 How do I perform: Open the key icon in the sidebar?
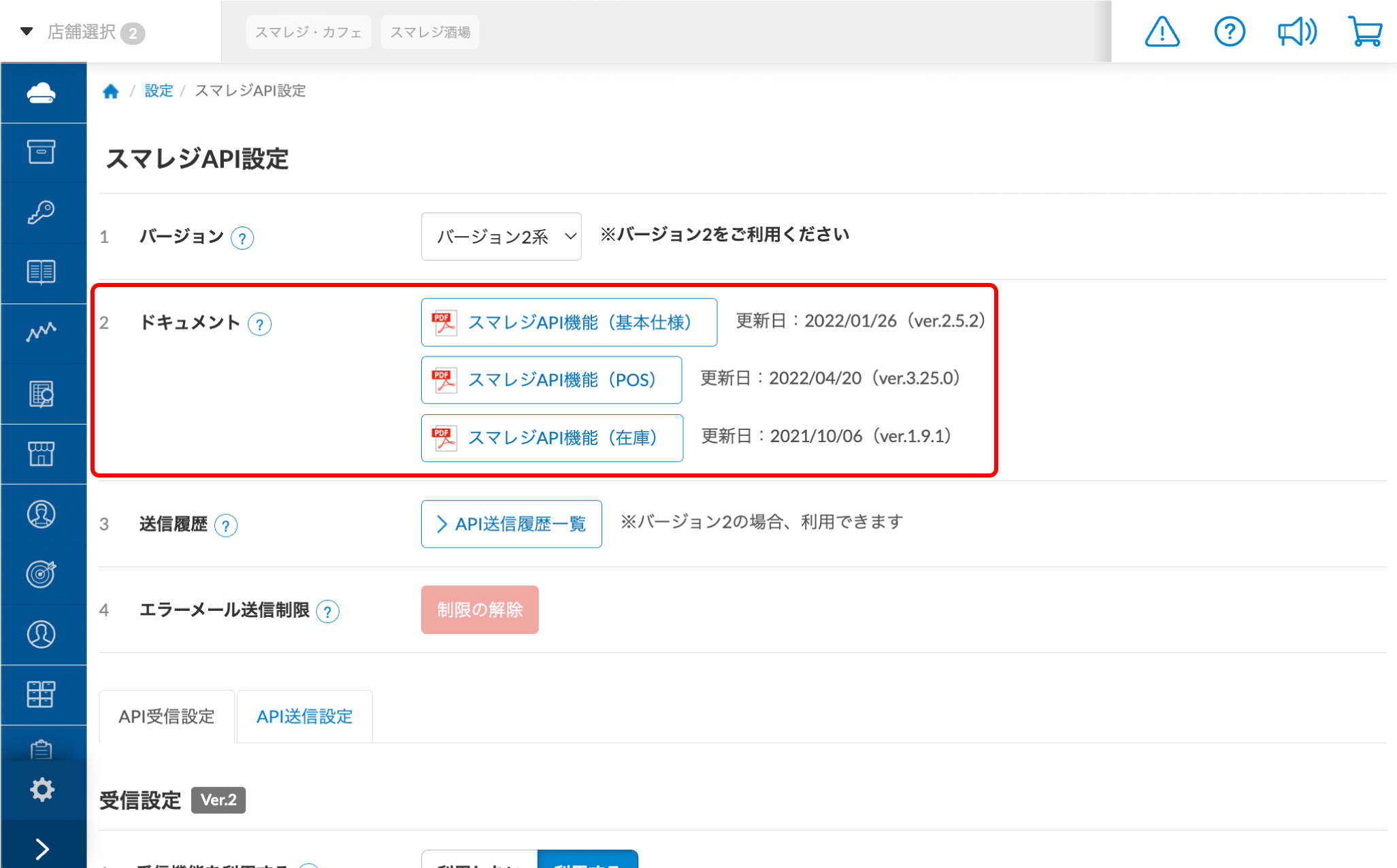(42, 212)
